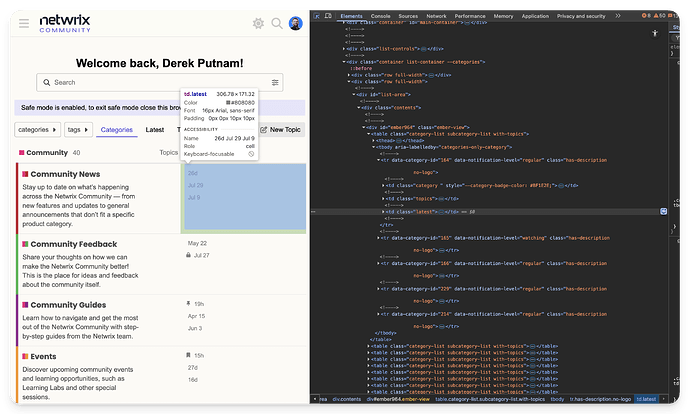Click the Community Feedback color badge
The height and width of the screenshot is (414, 690).
(25, 244)
